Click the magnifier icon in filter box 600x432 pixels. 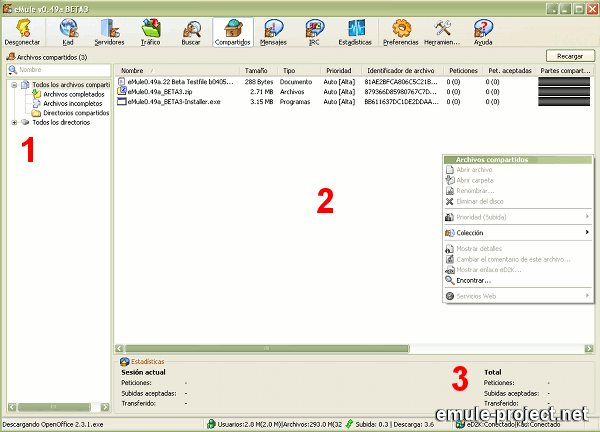tap(13, 70)
